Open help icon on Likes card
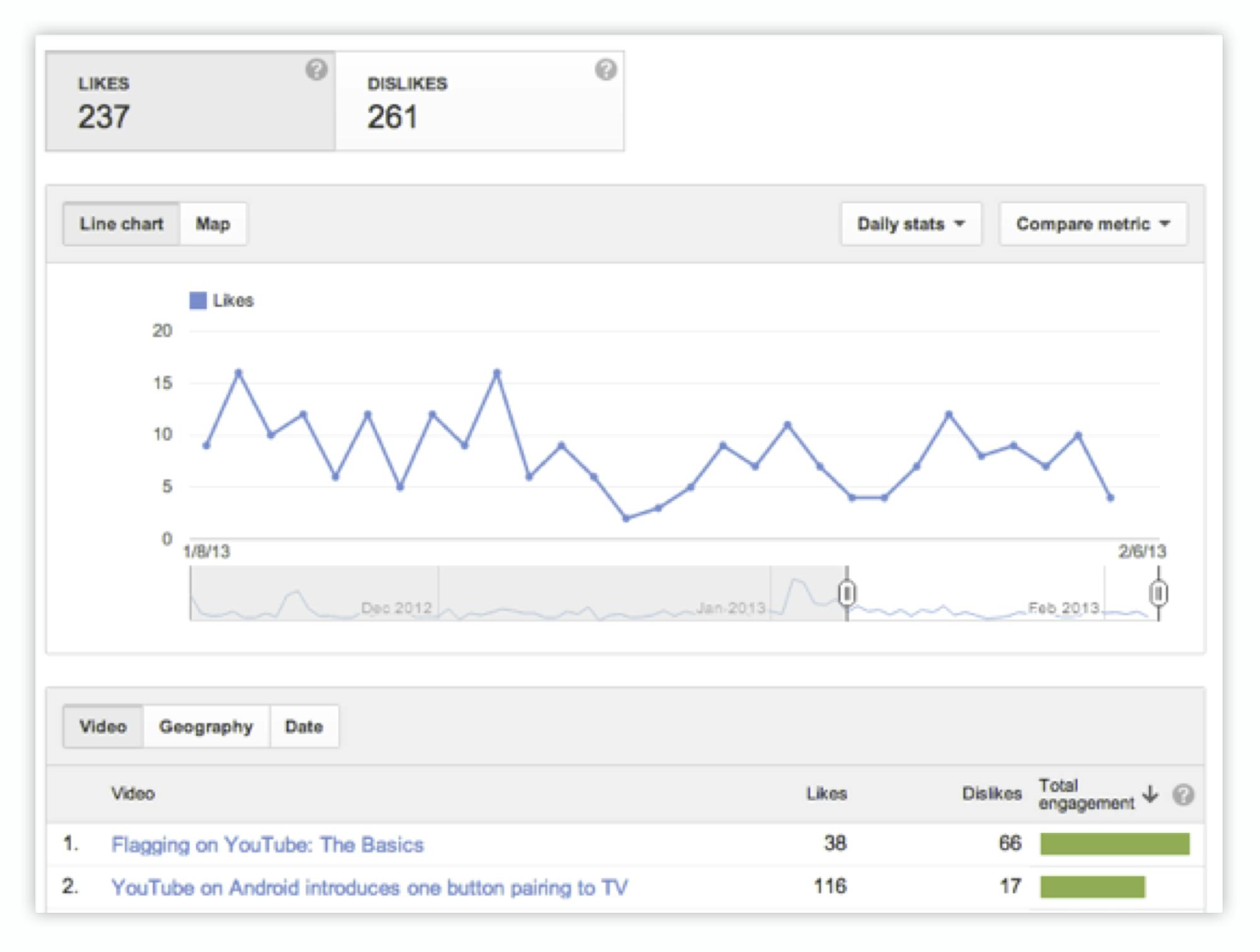1260x952 pixels. (x=316, y=69)
